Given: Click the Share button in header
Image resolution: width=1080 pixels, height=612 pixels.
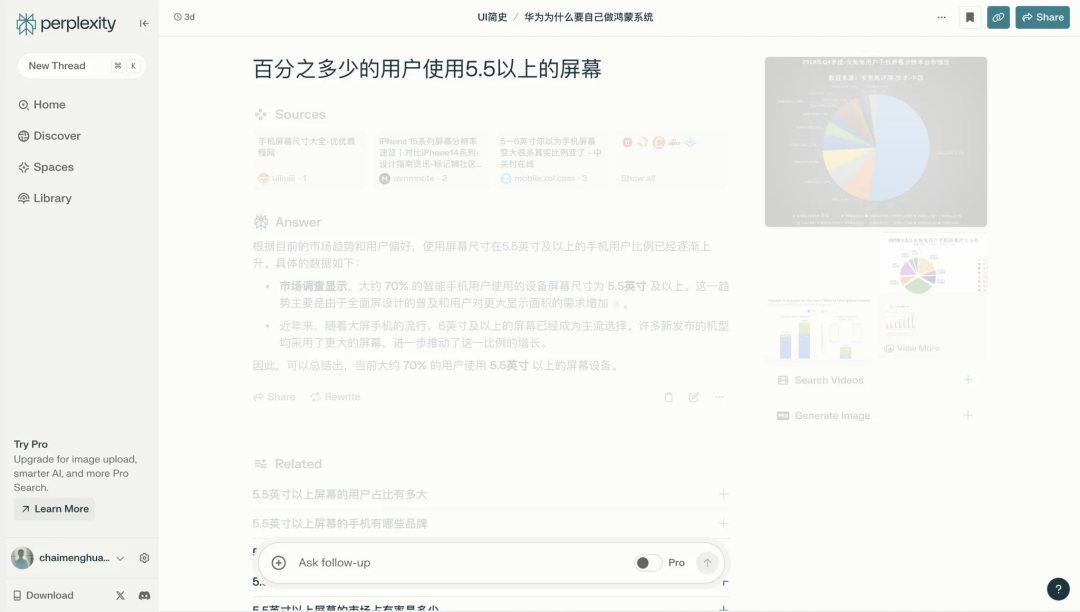Looking at the screenshot, I should click(x=1042, y=17).
